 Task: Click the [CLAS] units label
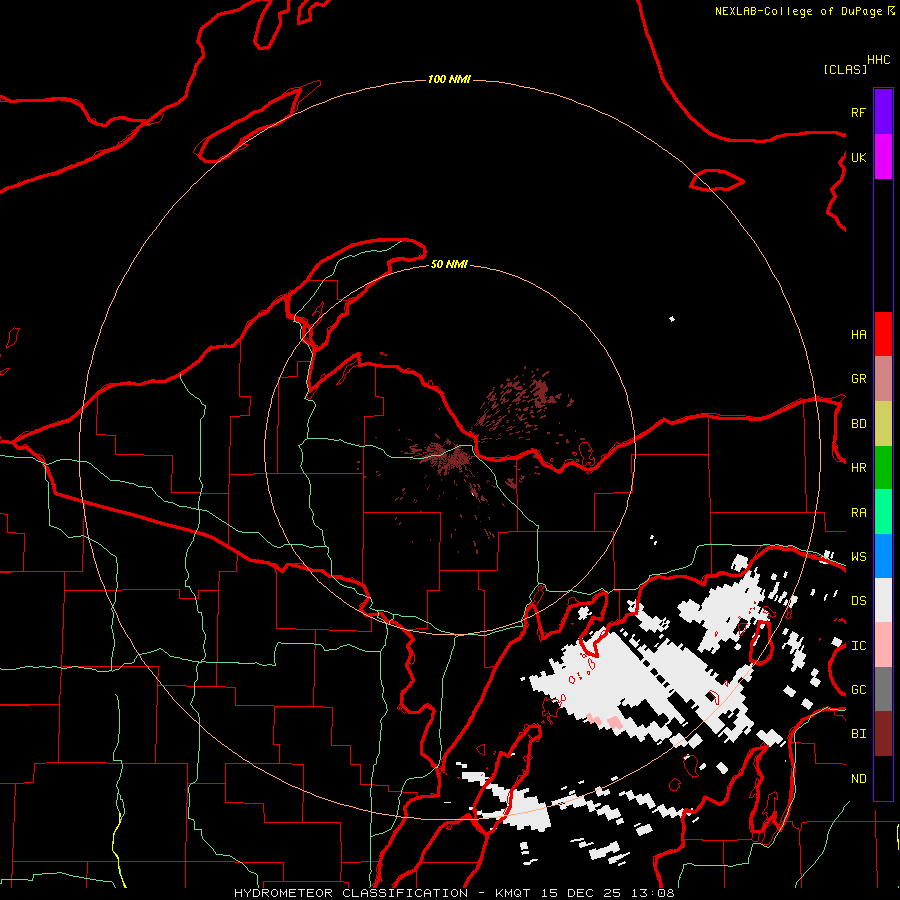click(845, 69)
